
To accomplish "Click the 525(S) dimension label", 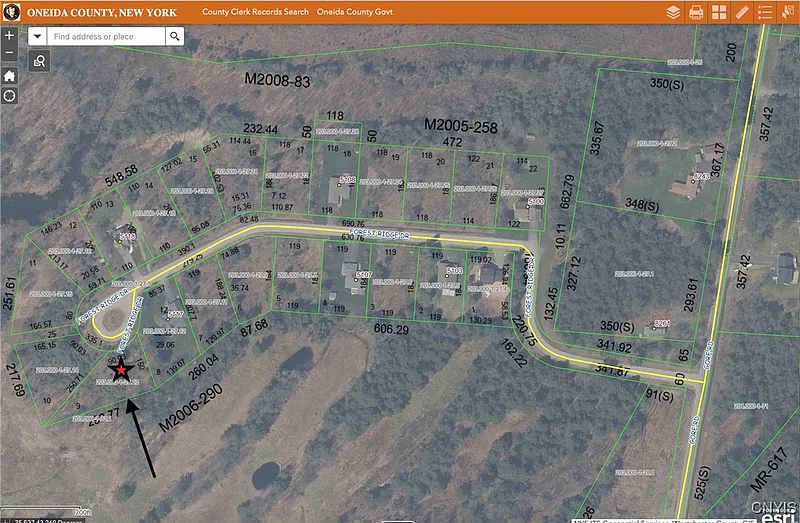I will pos(702,483).
